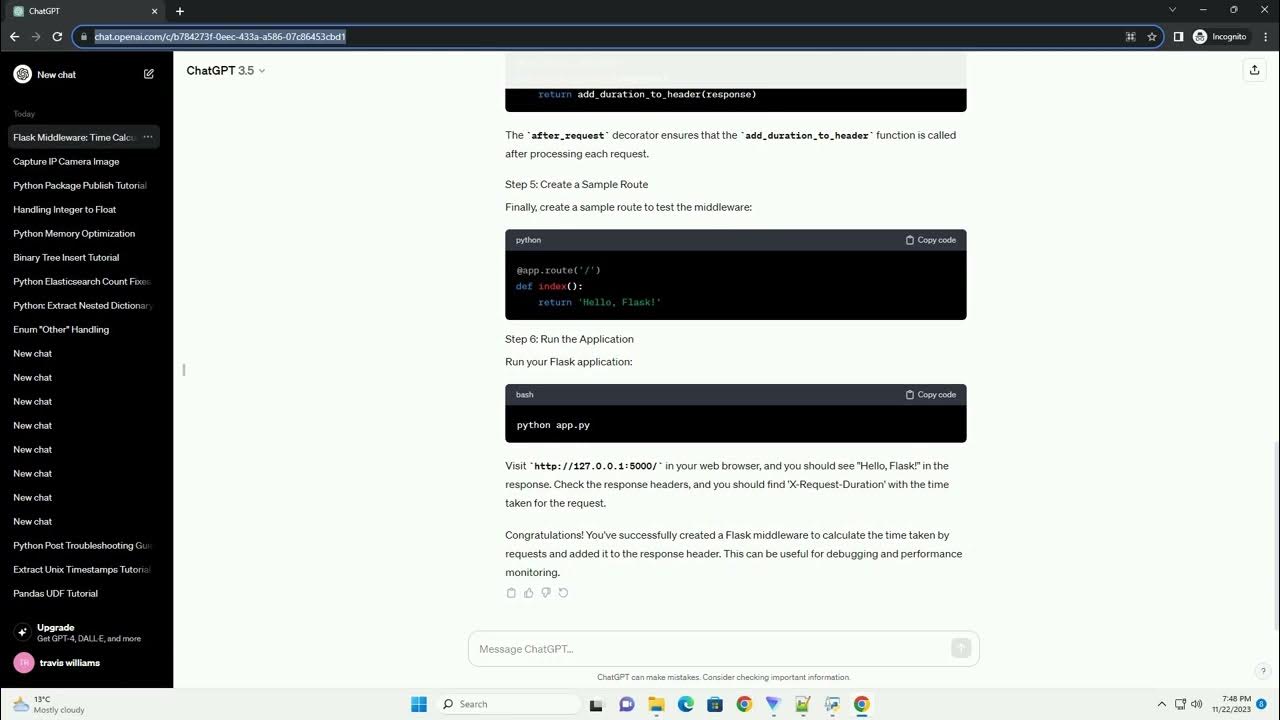This screenshot has height=720, width=1280.
Task: Click Upgrade to get GPT-4
Action: (x=86, y=632)
